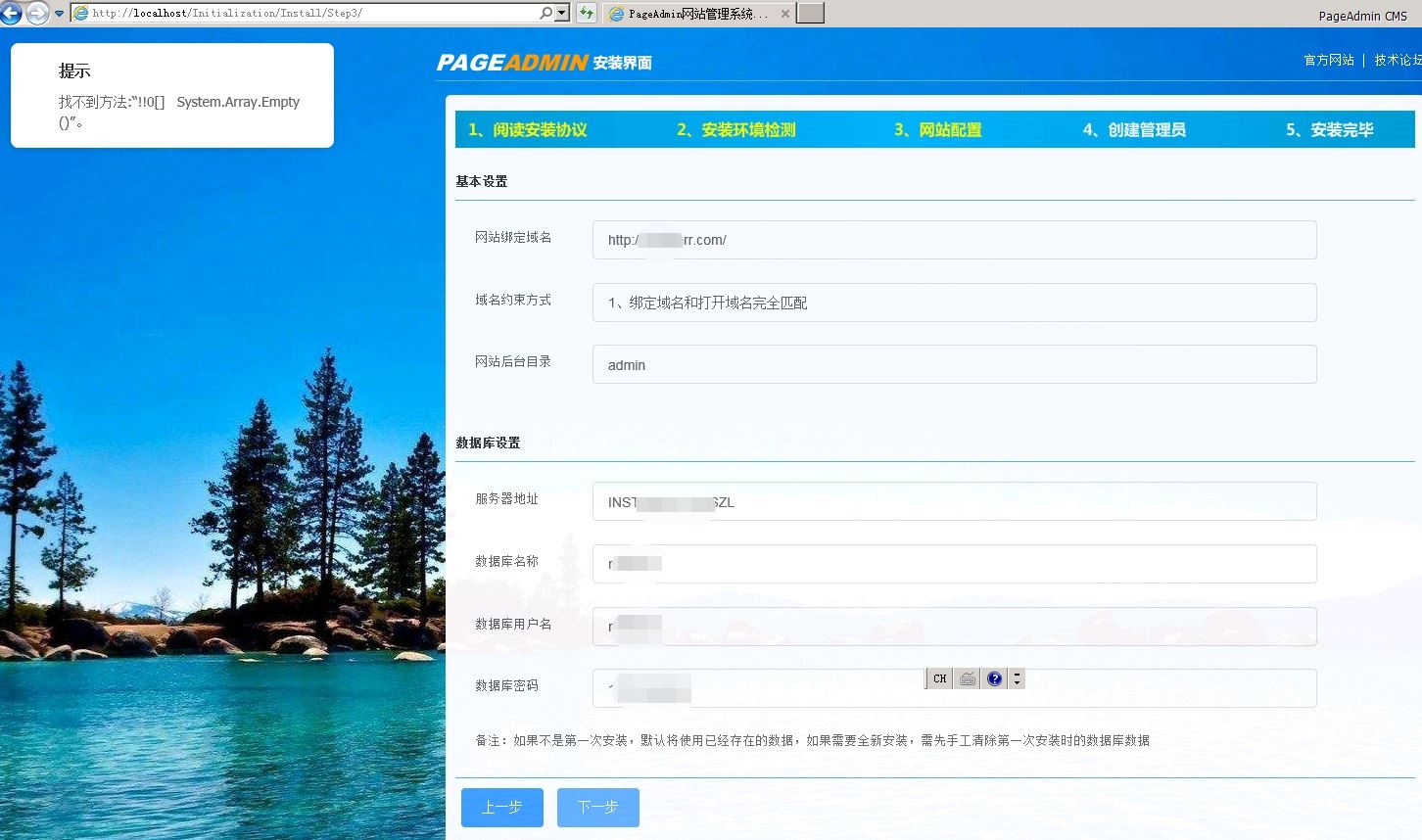1422x840 pixels.
Task: Click the CH language indicator on language bar
Action: [939, 678]
